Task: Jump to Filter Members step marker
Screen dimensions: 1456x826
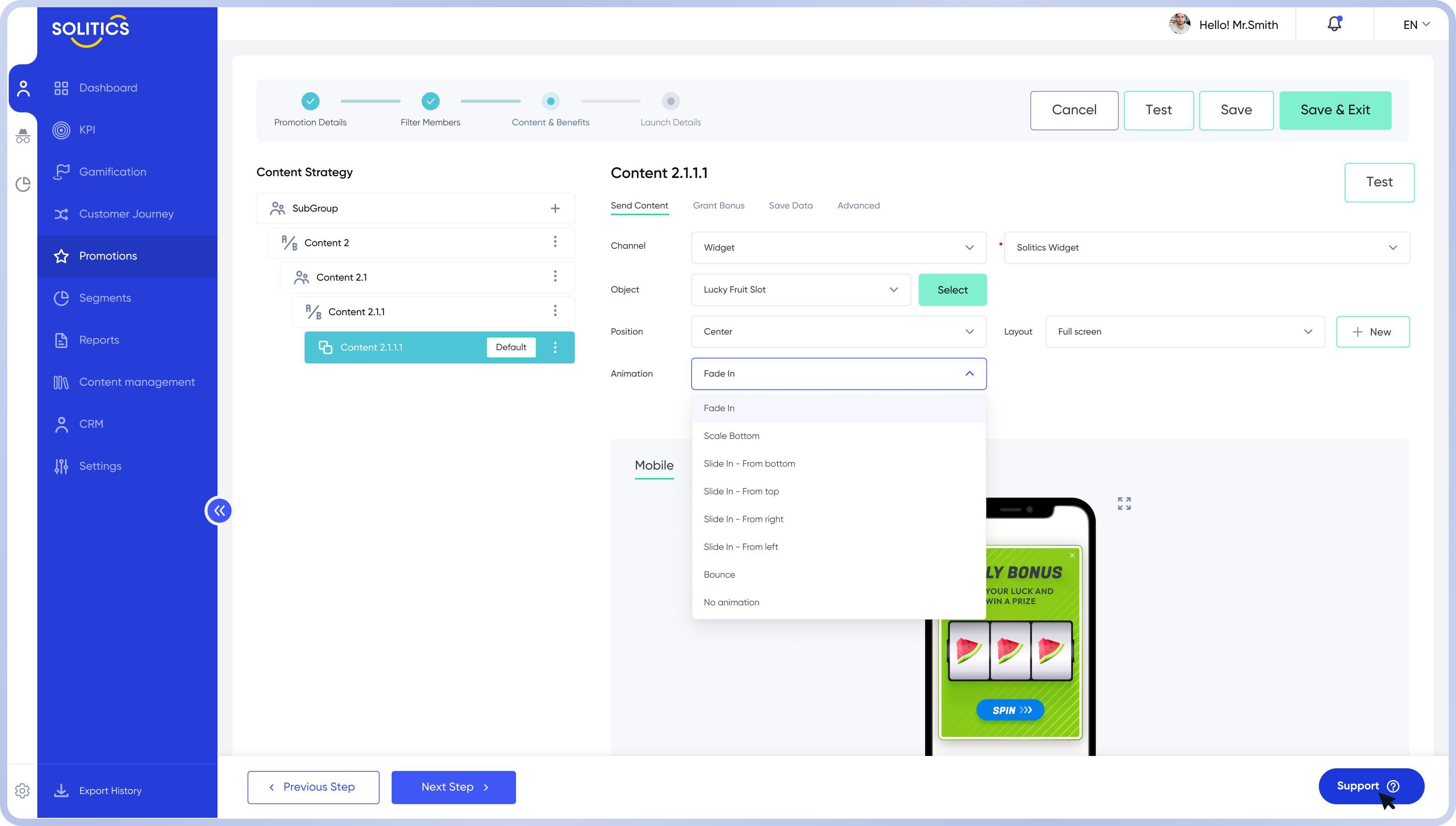Action: click(x=431, y=101)
